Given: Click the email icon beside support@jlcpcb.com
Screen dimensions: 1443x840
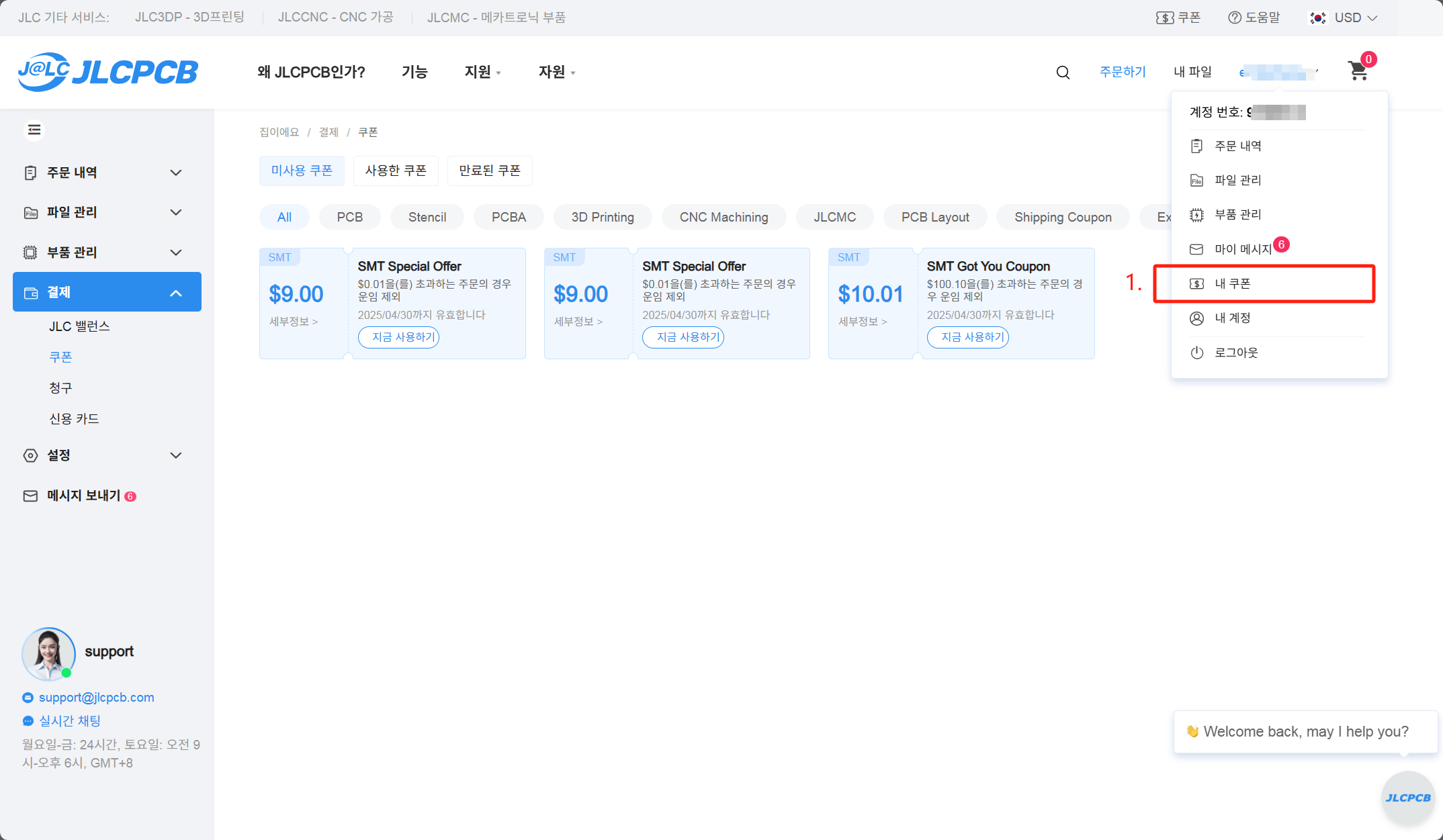Looking at the screenshot, I should click(x=28, y=698).
